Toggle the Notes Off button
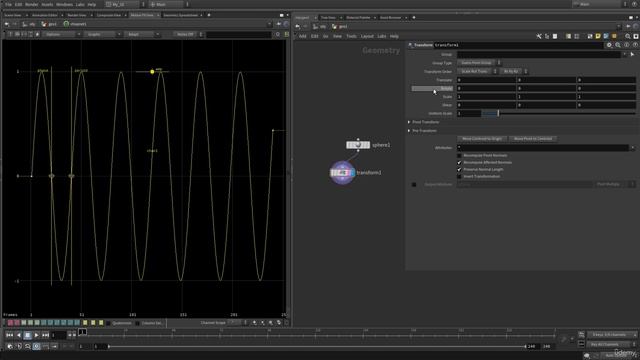Image resolution: width=640 pixels, height=360 pixels. pyautogui.click(x=185, y=35)
